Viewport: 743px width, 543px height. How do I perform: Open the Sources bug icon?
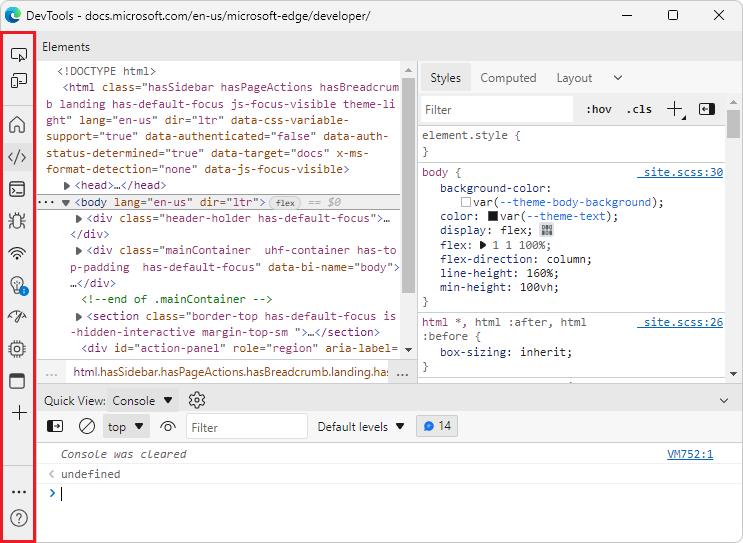click(x=18, y=221)
